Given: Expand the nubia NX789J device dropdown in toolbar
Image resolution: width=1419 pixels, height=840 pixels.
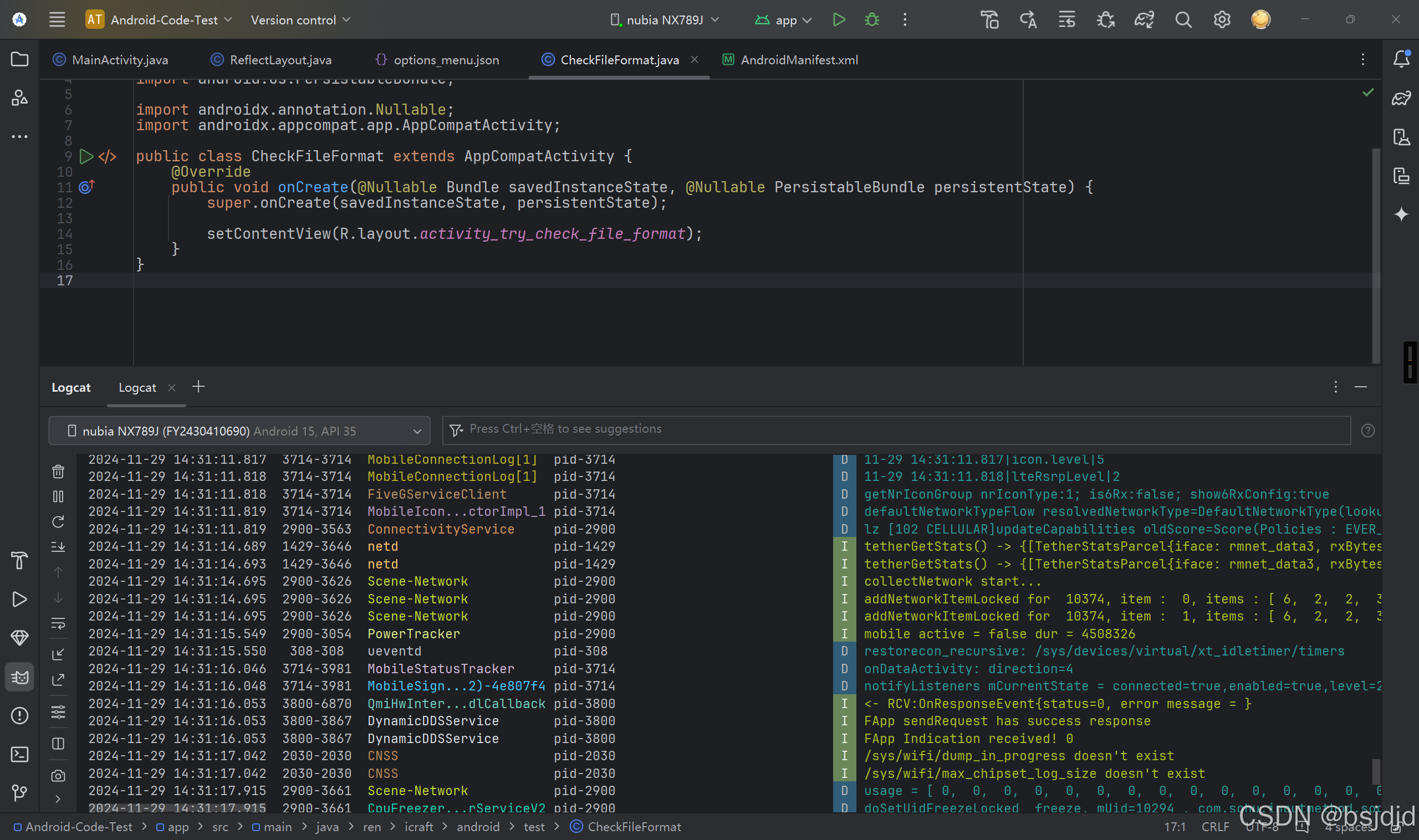Looking at the screenshot, I should [665, 20].
